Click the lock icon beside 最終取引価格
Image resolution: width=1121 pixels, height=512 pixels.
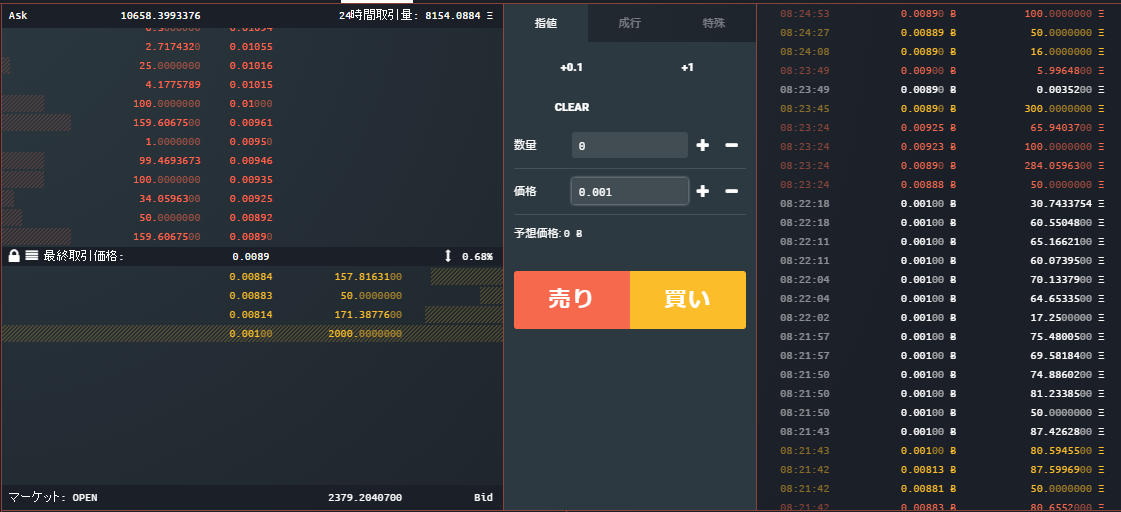click(14, 256)
